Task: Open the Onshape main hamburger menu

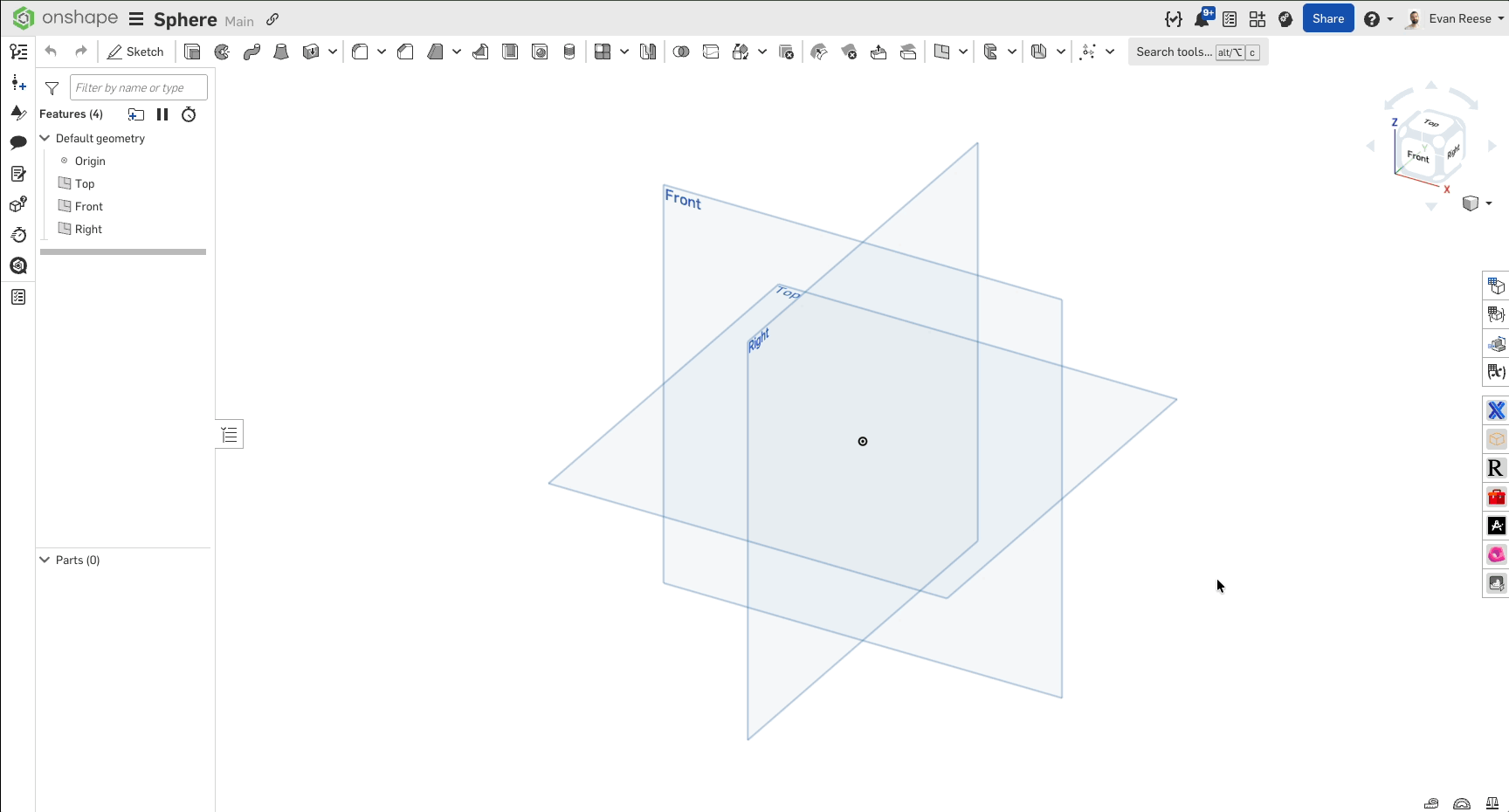Action: click(x=136, y=19)
